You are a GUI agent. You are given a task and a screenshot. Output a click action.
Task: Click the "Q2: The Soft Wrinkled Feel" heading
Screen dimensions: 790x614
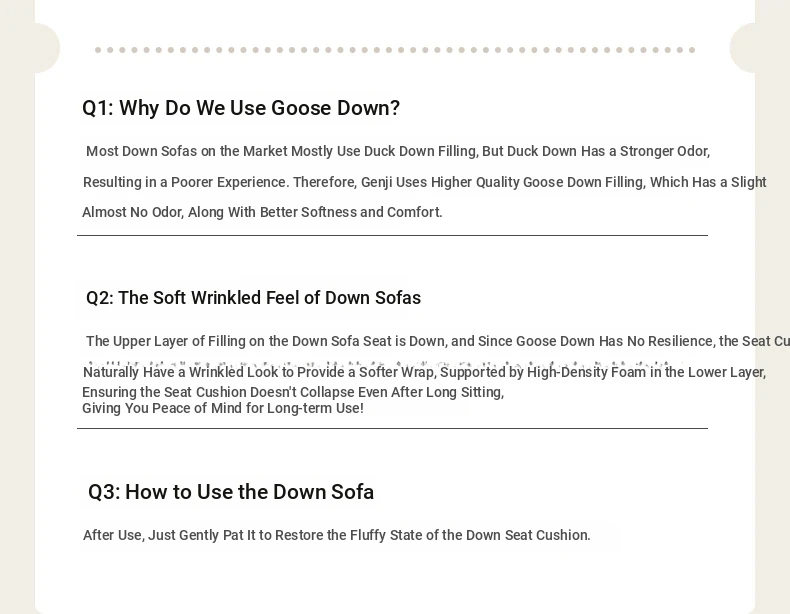(x=253, y=298)
